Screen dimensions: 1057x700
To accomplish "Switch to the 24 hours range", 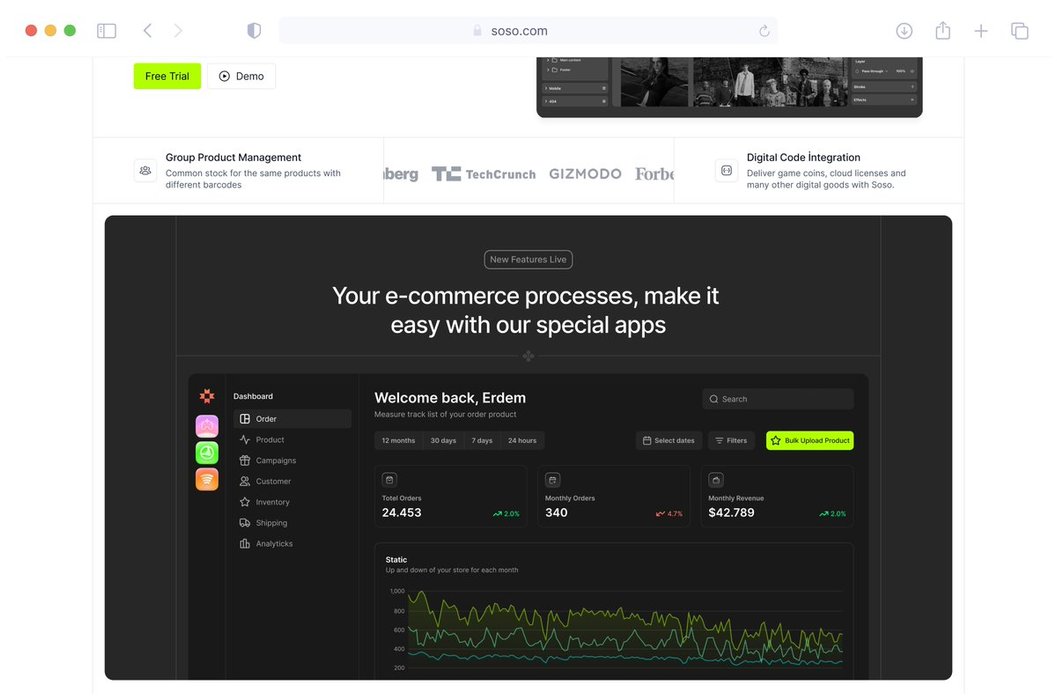I will pyautogui.click(x=522, y=440).
